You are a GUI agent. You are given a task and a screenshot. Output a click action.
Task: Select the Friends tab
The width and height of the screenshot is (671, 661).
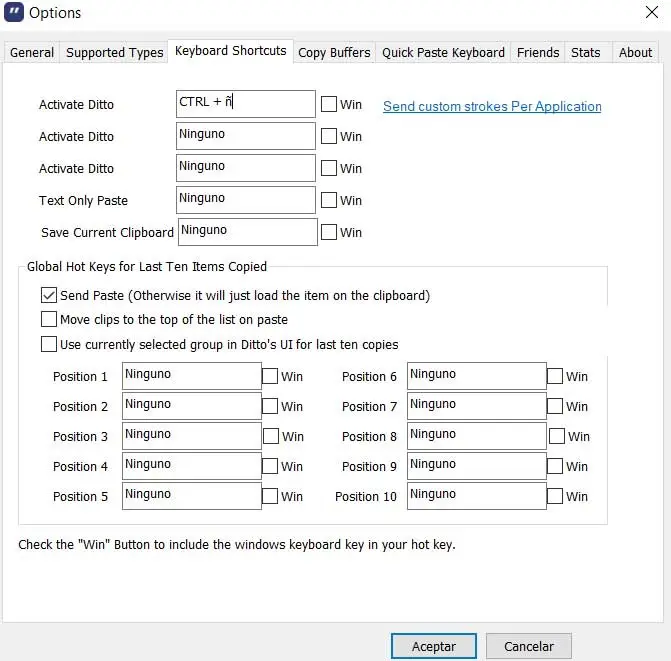tap(538, 52)
